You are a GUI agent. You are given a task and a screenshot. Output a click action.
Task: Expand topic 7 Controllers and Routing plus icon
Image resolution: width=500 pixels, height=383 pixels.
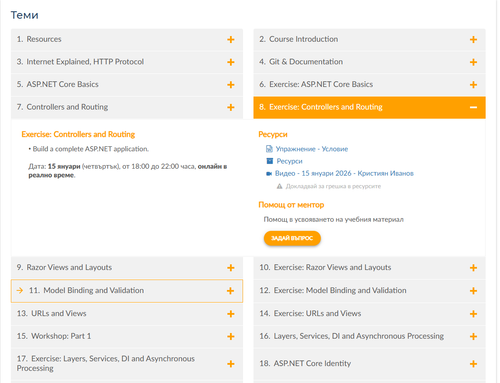(230, 107)
